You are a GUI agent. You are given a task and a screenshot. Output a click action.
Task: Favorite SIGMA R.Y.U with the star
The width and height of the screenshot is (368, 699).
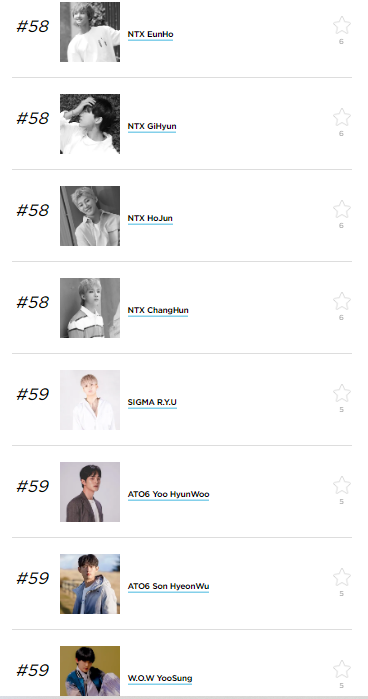pos(342,393)
